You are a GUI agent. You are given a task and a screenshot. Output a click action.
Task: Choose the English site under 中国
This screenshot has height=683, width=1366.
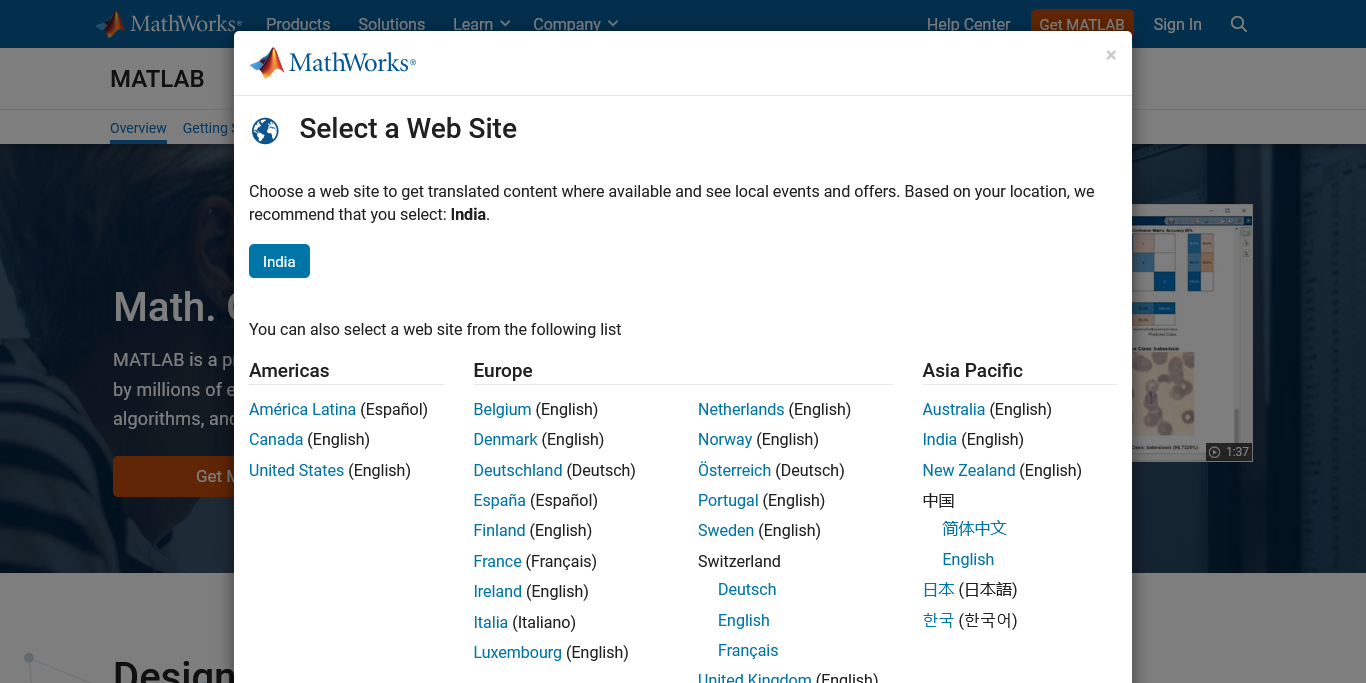click(968, 559)
